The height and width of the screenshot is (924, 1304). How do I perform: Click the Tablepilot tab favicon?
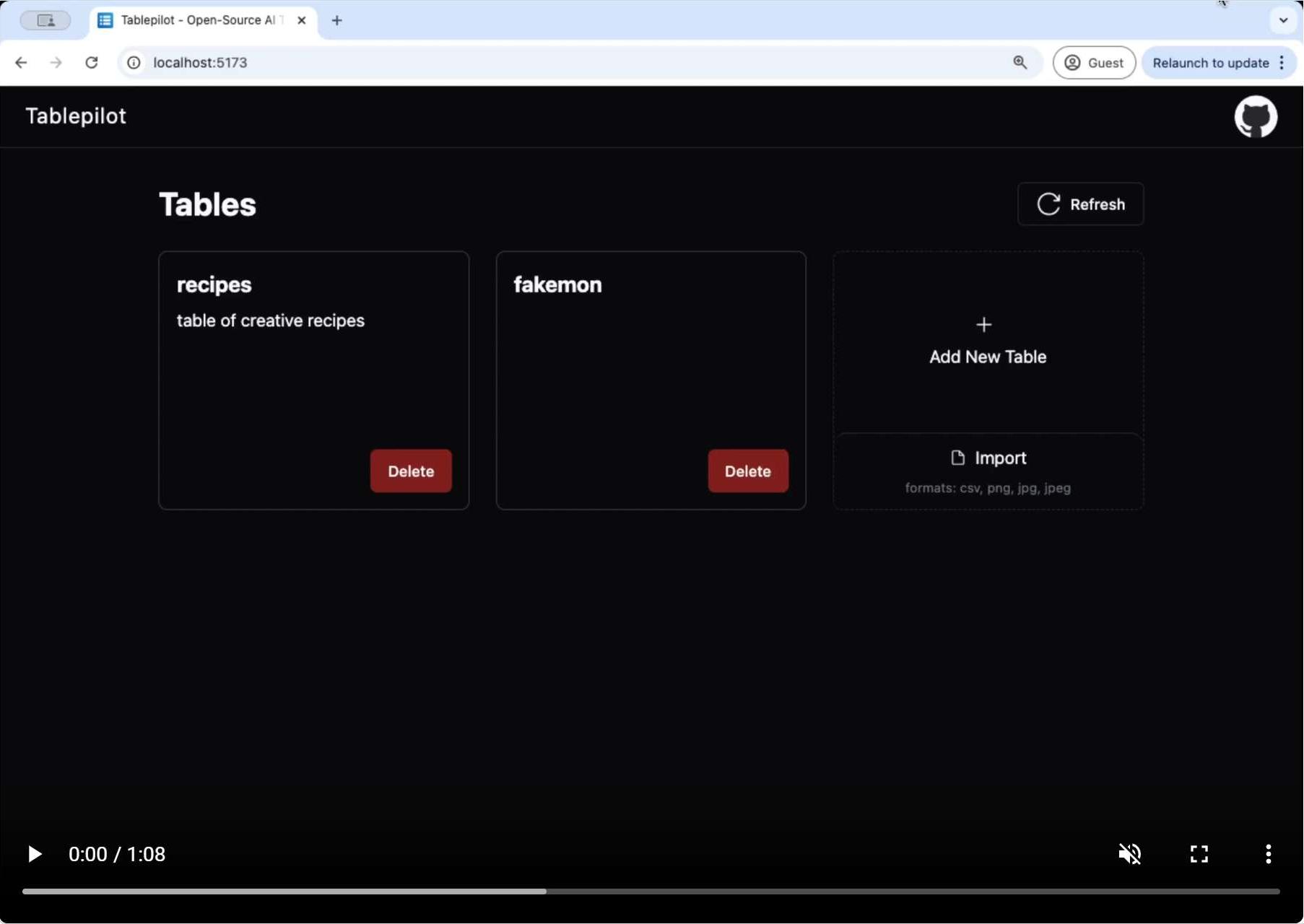pyautogui.click(x=105, y=20)
